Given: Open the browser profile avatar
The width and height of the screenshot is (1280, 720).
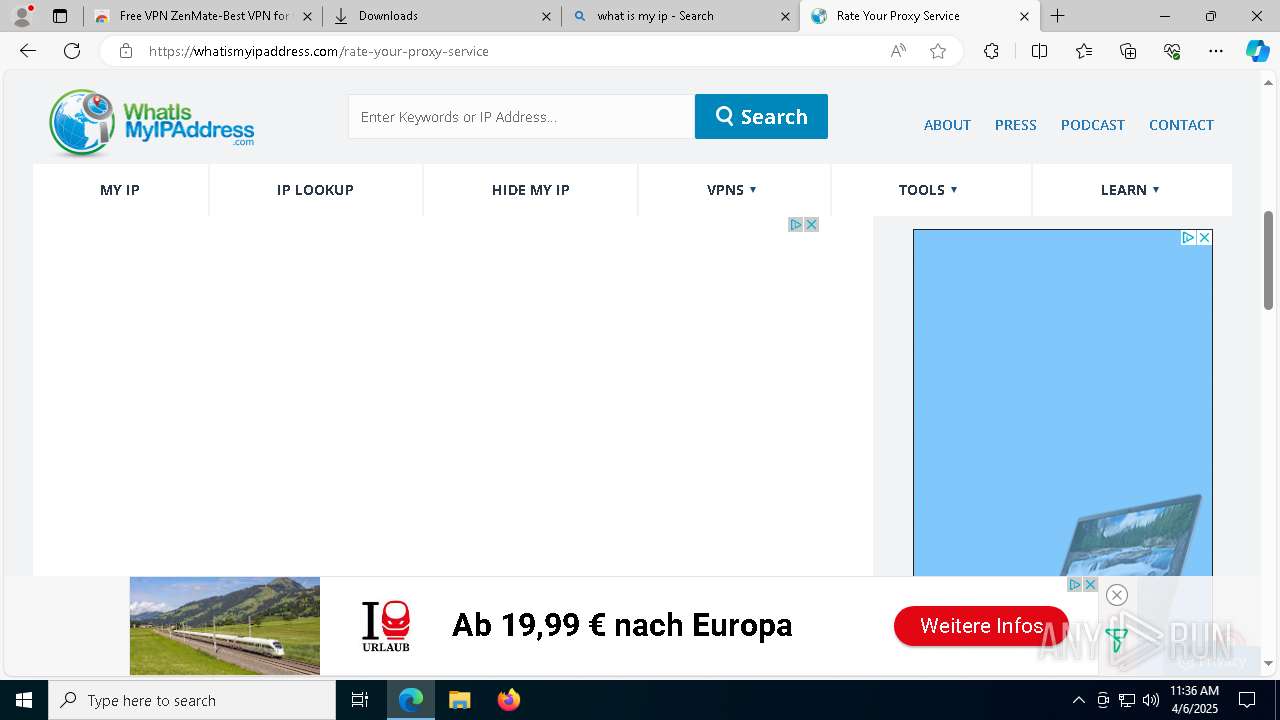Looking at the screenshot, I should [22, 16].
